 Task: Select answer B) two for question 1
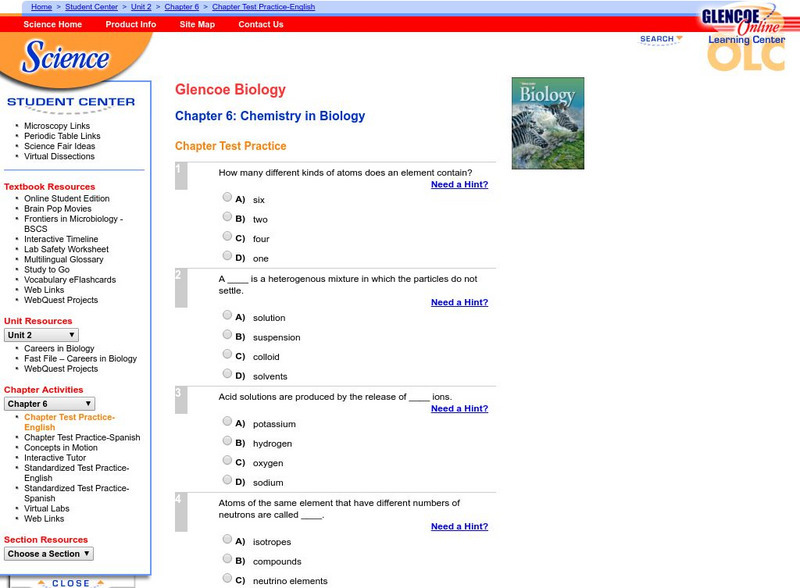coord(227,216)
